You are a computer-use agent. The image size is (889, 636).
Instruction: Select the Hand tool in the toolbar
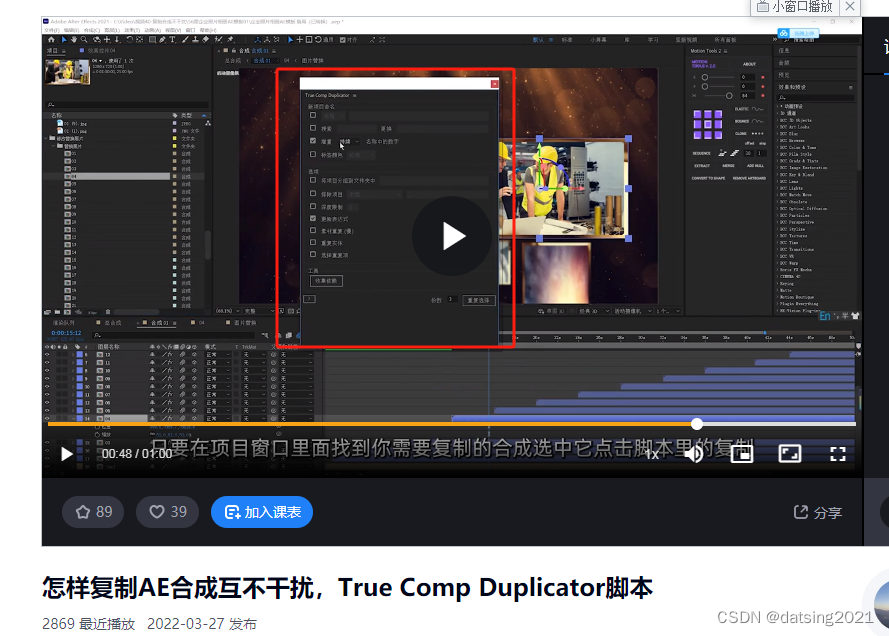[74, 38]
